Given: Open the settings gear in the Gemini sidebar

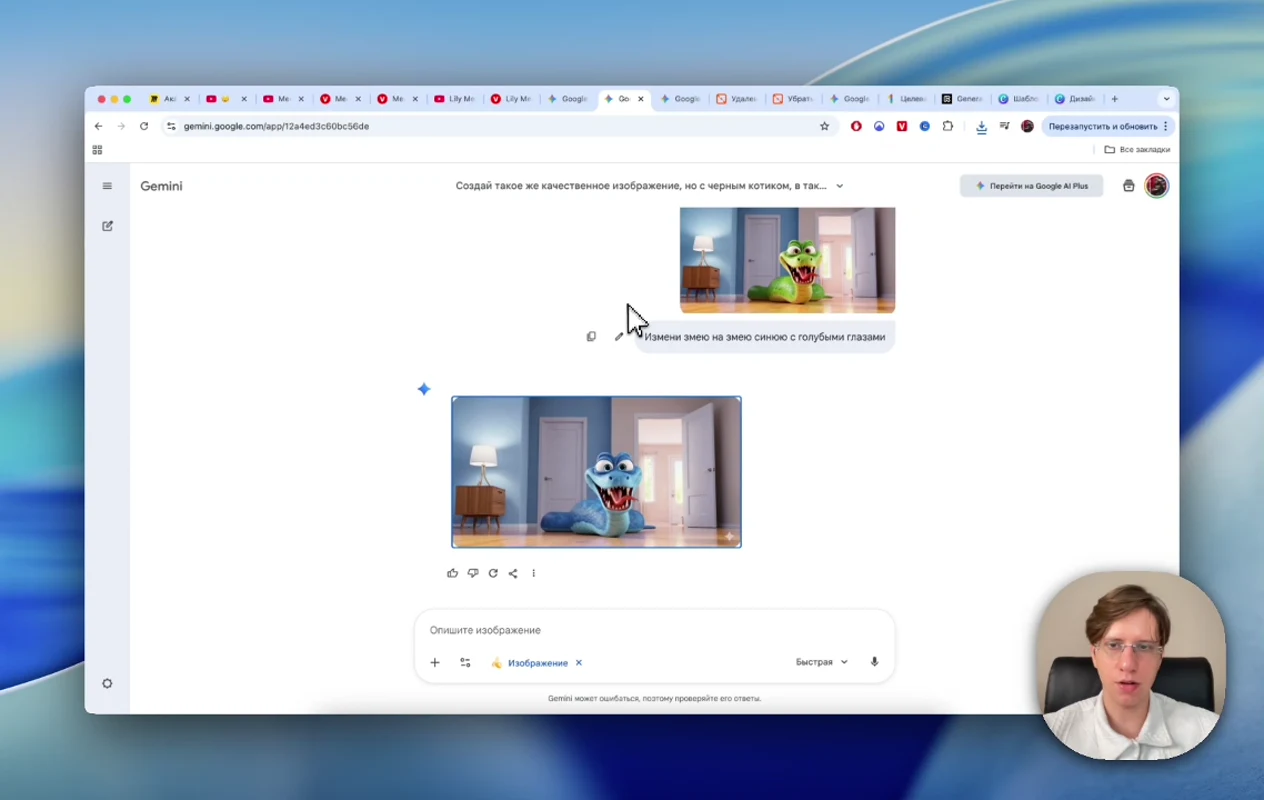Looking at the screenshot, I should pyautogui.click(x=107, y=684).
